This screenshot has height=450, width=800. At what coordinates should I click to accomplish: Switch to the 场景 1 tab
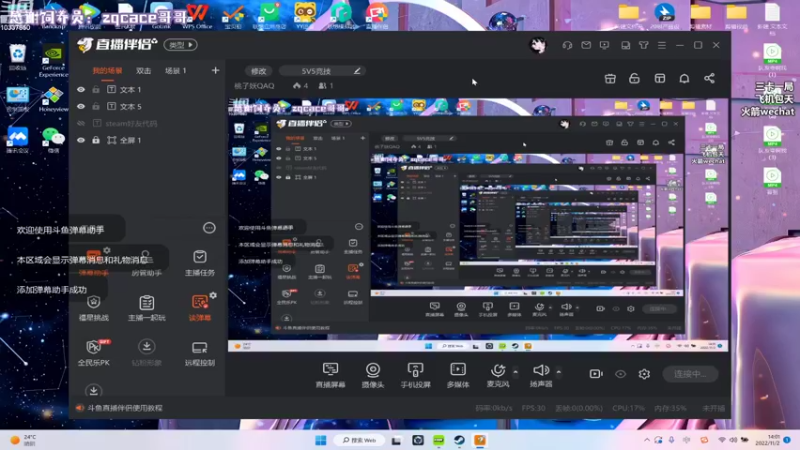176,71
